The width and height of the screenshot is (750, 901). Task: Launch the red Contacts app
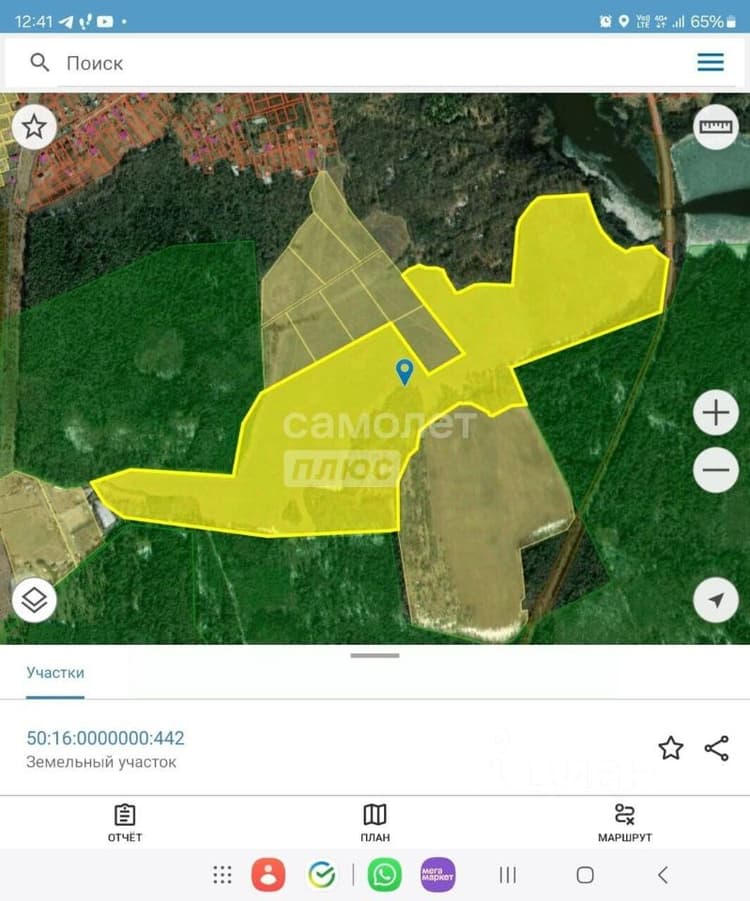268,875
